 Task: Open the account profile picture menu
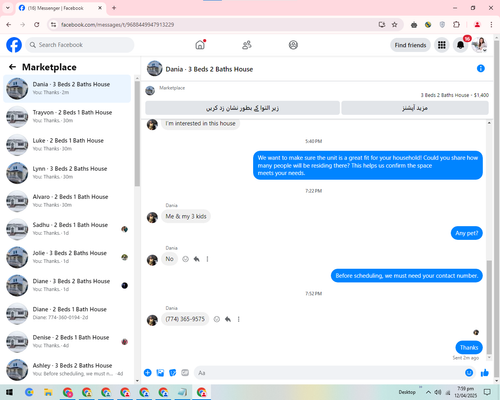coord(479,45)
